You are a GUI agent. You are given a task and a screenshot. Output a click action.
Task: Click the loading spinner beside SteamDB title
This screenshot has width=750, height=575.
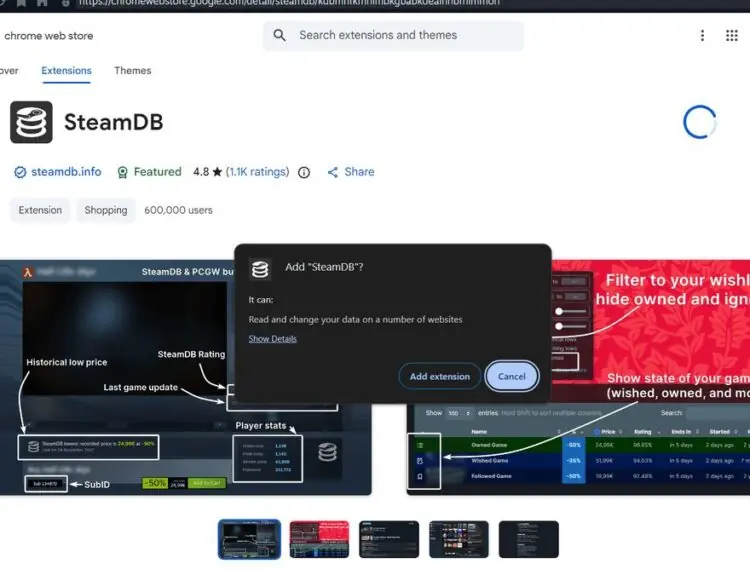click(x=699, y=122)
